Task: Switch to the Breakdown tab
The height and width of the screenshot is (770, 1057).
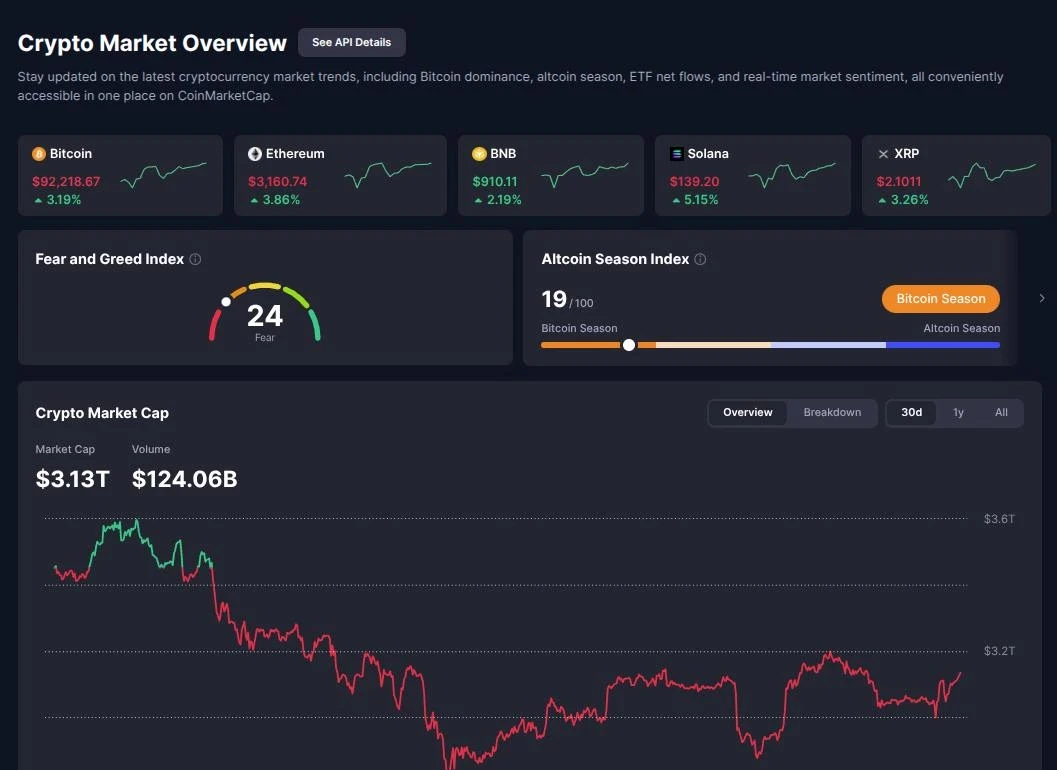Action: 832,412
